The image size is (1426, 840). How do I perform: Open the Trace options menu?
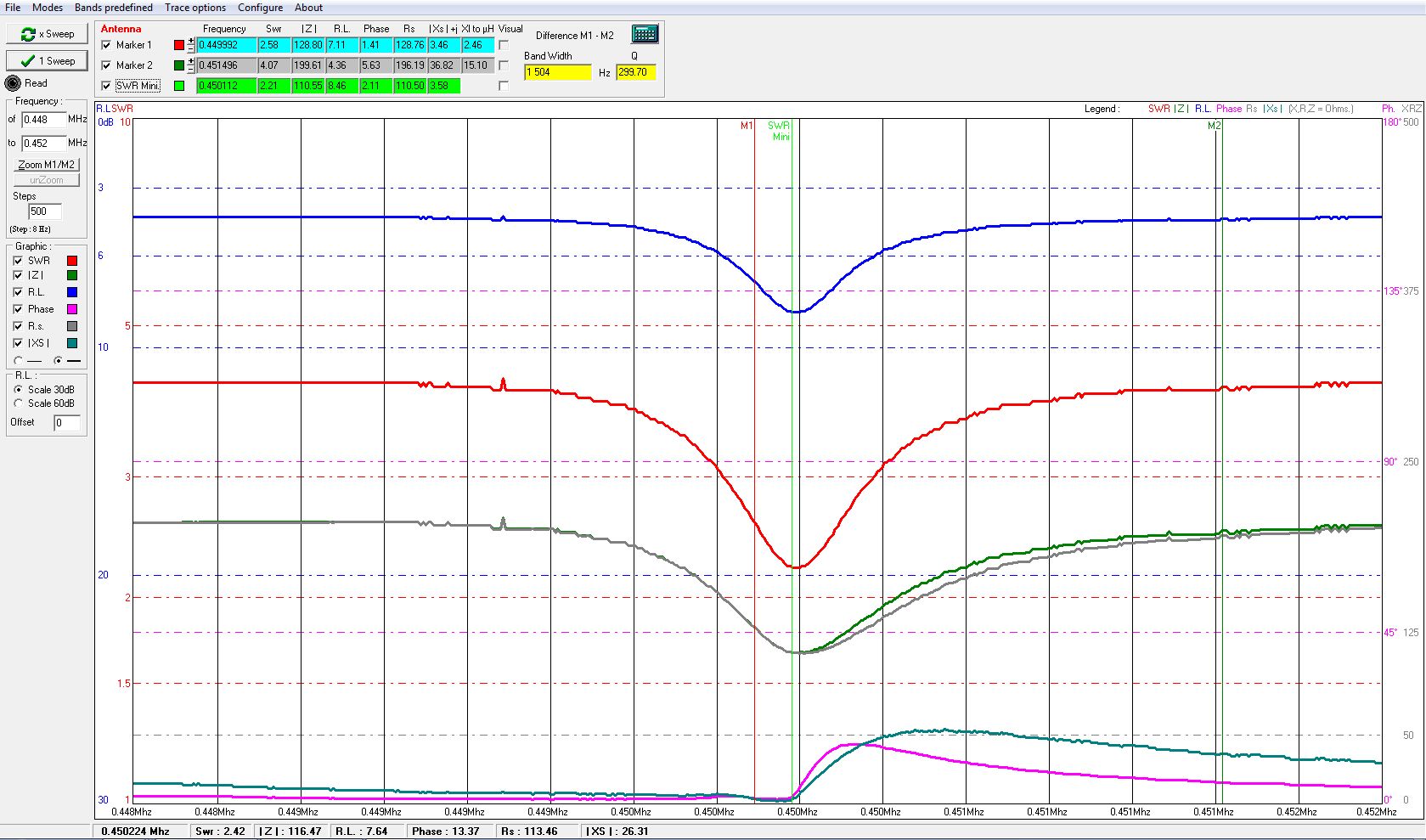coord(195,8)
